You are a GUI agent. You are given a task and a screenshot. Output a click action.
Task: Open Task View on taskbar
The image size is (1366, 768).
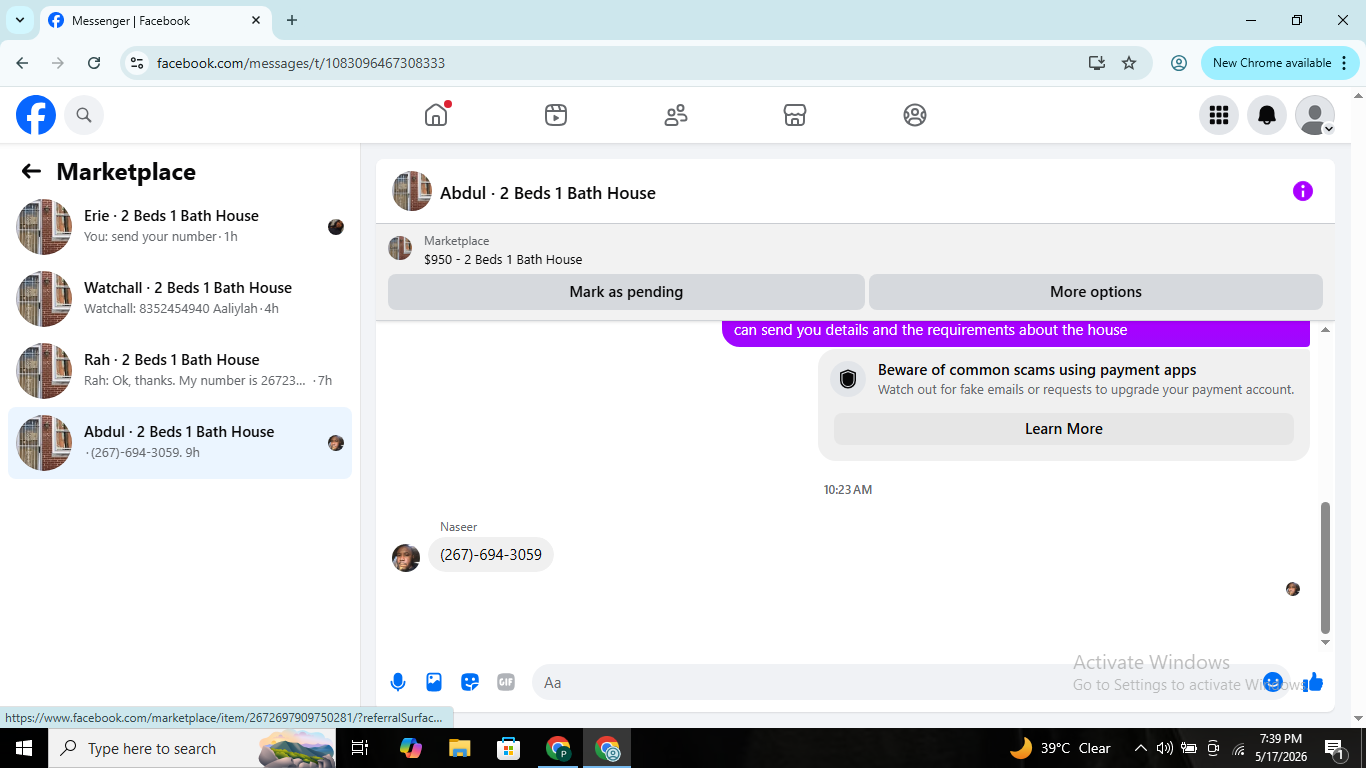coord(361,748)
